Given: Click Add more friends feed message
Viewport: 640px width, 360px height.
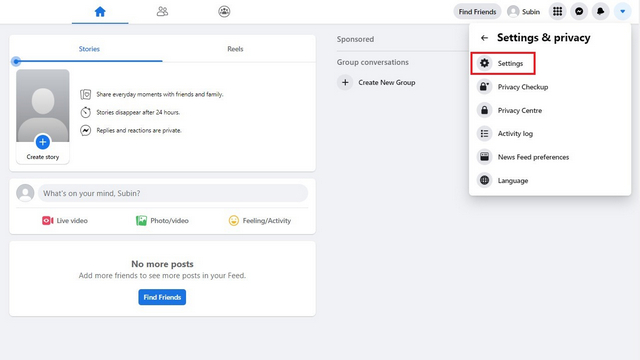Looking at the screenshot, I should (162, 276).
